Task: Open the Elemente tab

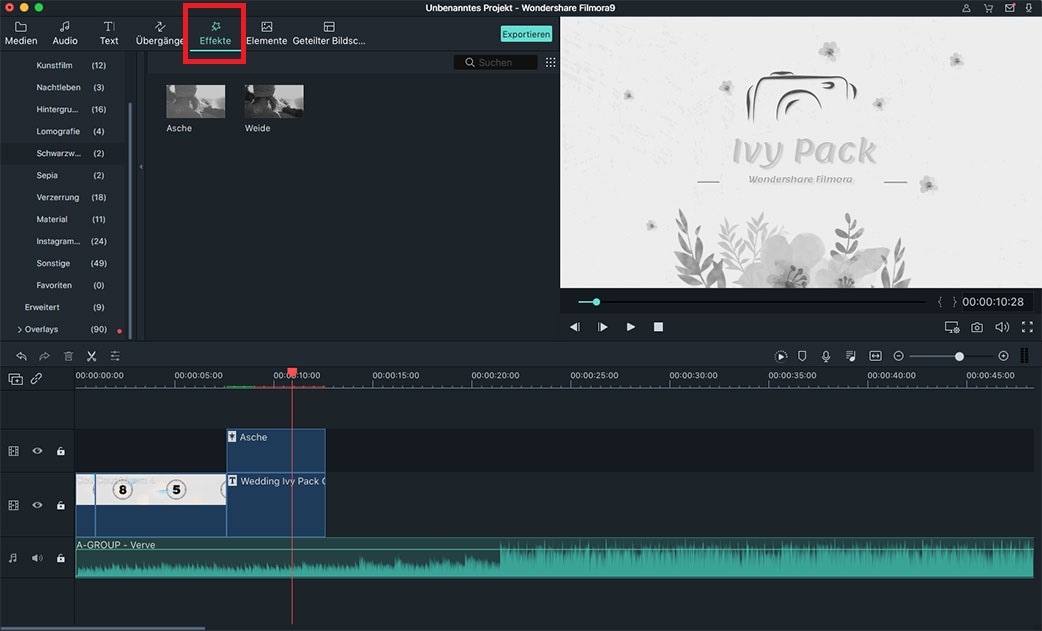Action: (x=266, y=33)
